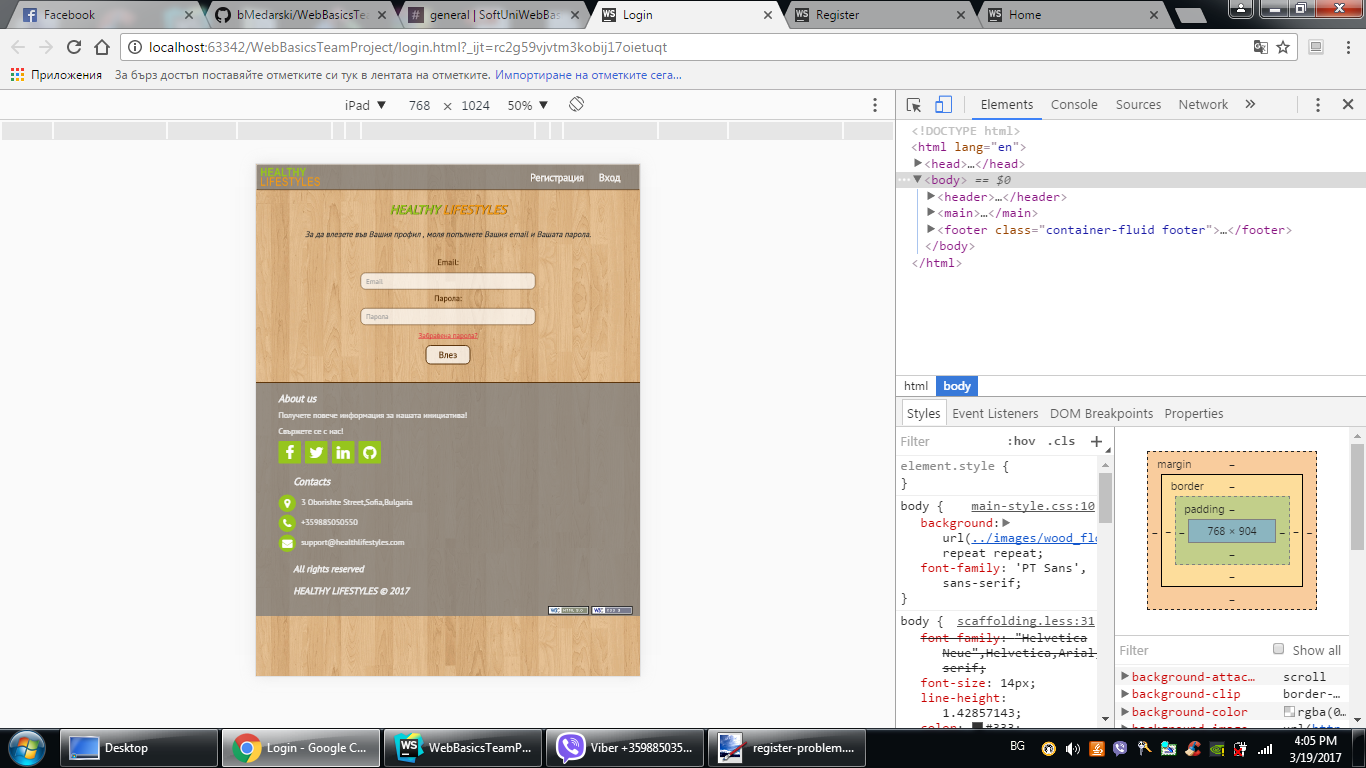Click the Email input field on the page
Viewport: 1366px width, 768px height.
click(448, 282)
